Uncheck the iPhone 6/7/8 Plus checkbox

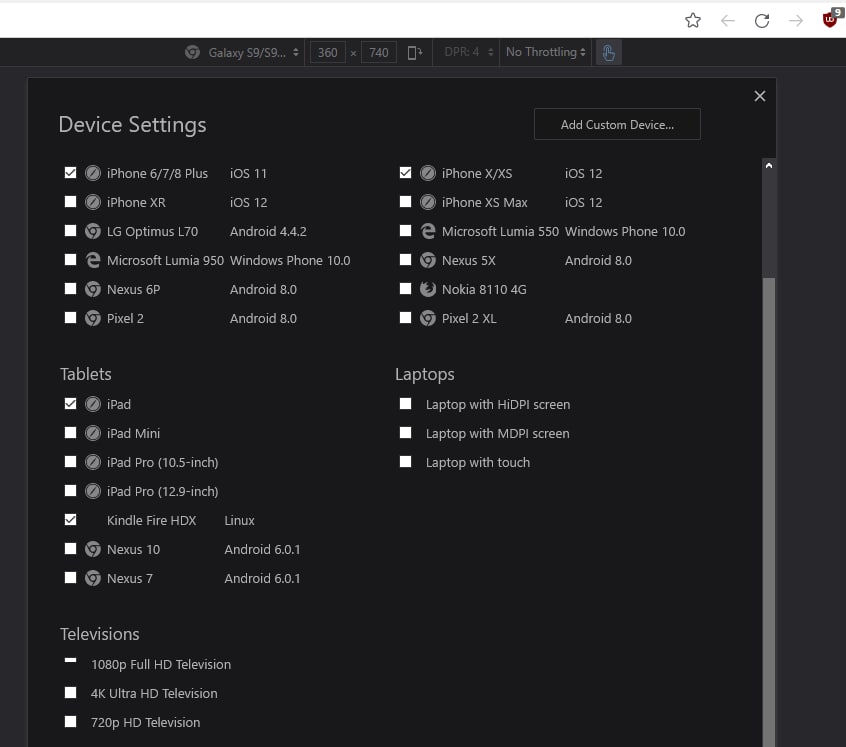click(70, 173)
